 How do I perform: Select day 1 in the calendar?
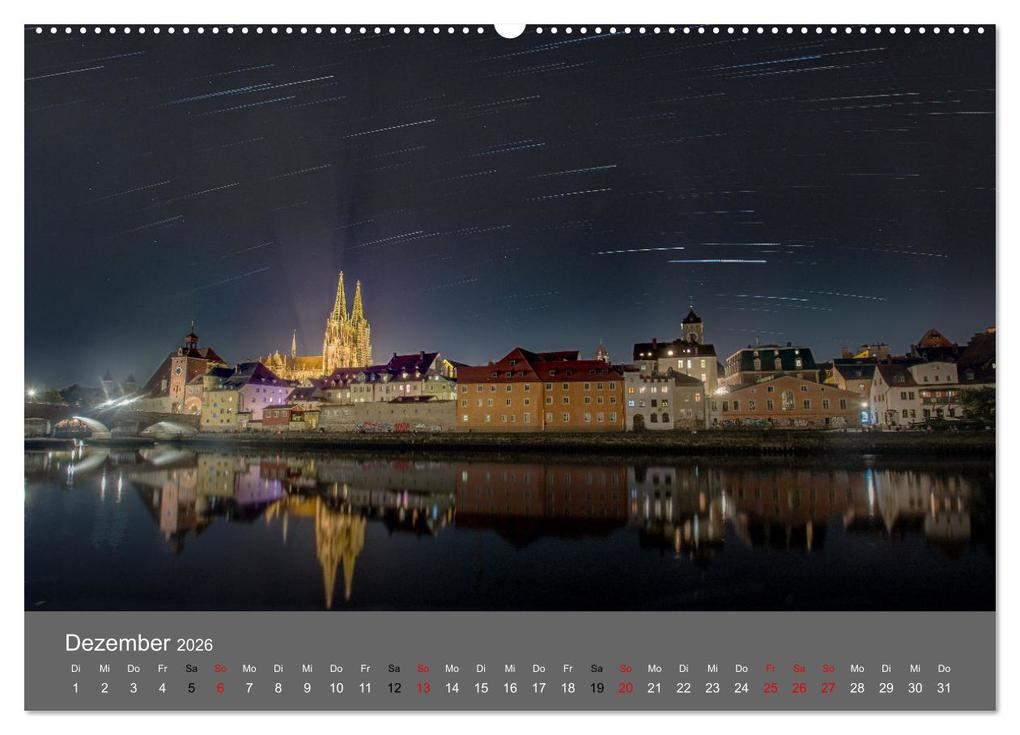pos(75,688)
